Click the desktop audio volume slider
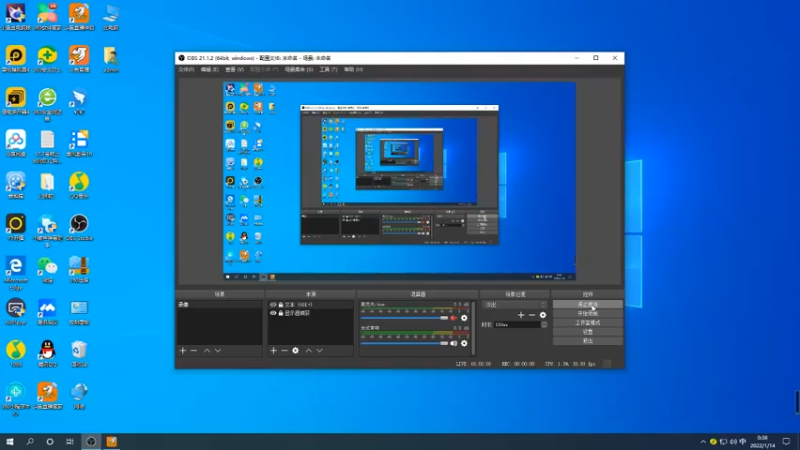 coord(404,343)
